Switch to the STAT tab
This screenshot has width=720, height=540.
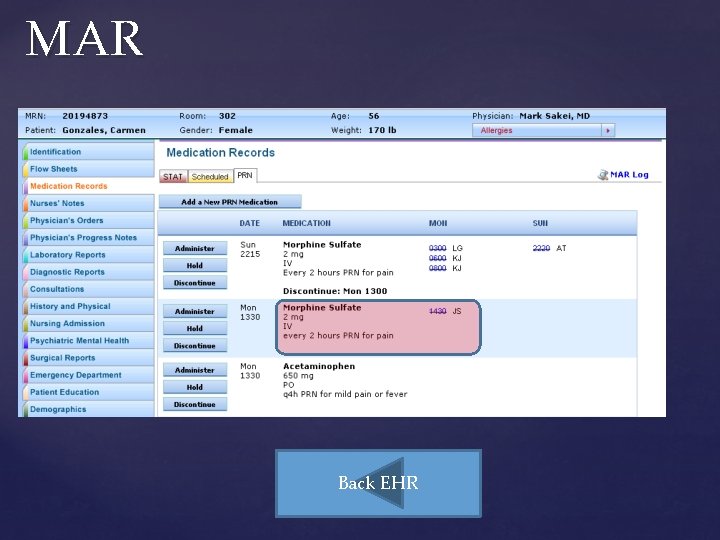(x=173, y=177)
